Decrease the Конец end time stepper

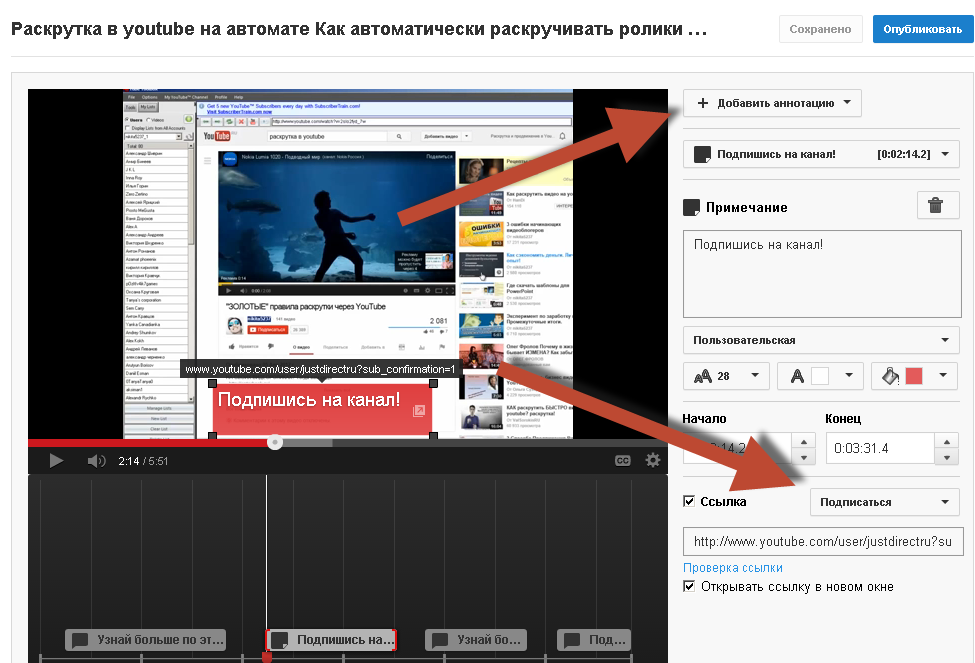946,457
